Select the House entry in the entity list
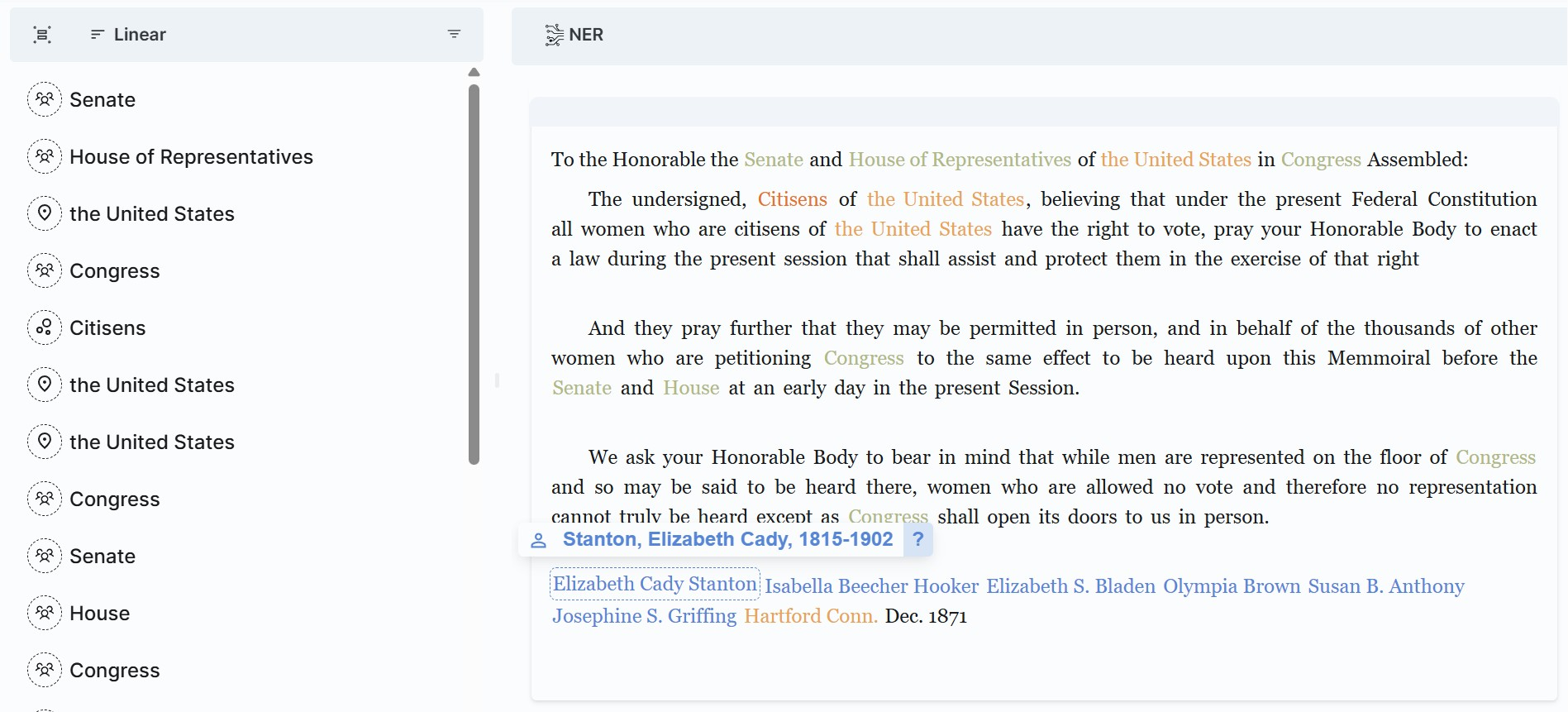Image resolution: width=1568 pixels, height=712 pixels. (100, 614)
